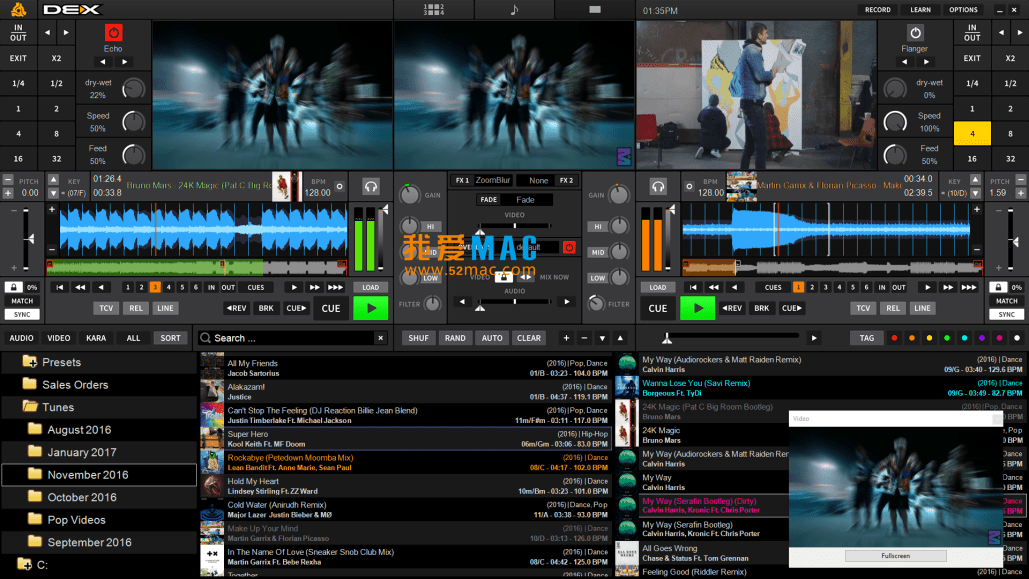The width and height of the screenshot is (1029, 579).
Task: Click the rectangle video view icon in top bar
Action: (x=595, y=9)
